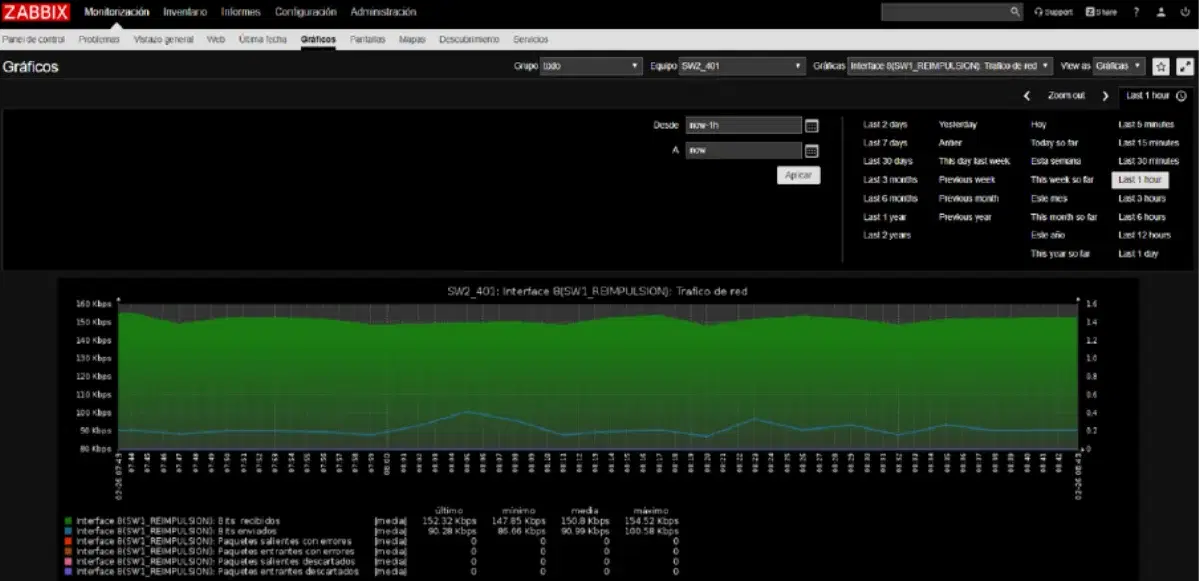Go to Última fecha submenu
The height and width of the screenshot is (581, 1200).
pyautogui.click(x=263, y=39)
